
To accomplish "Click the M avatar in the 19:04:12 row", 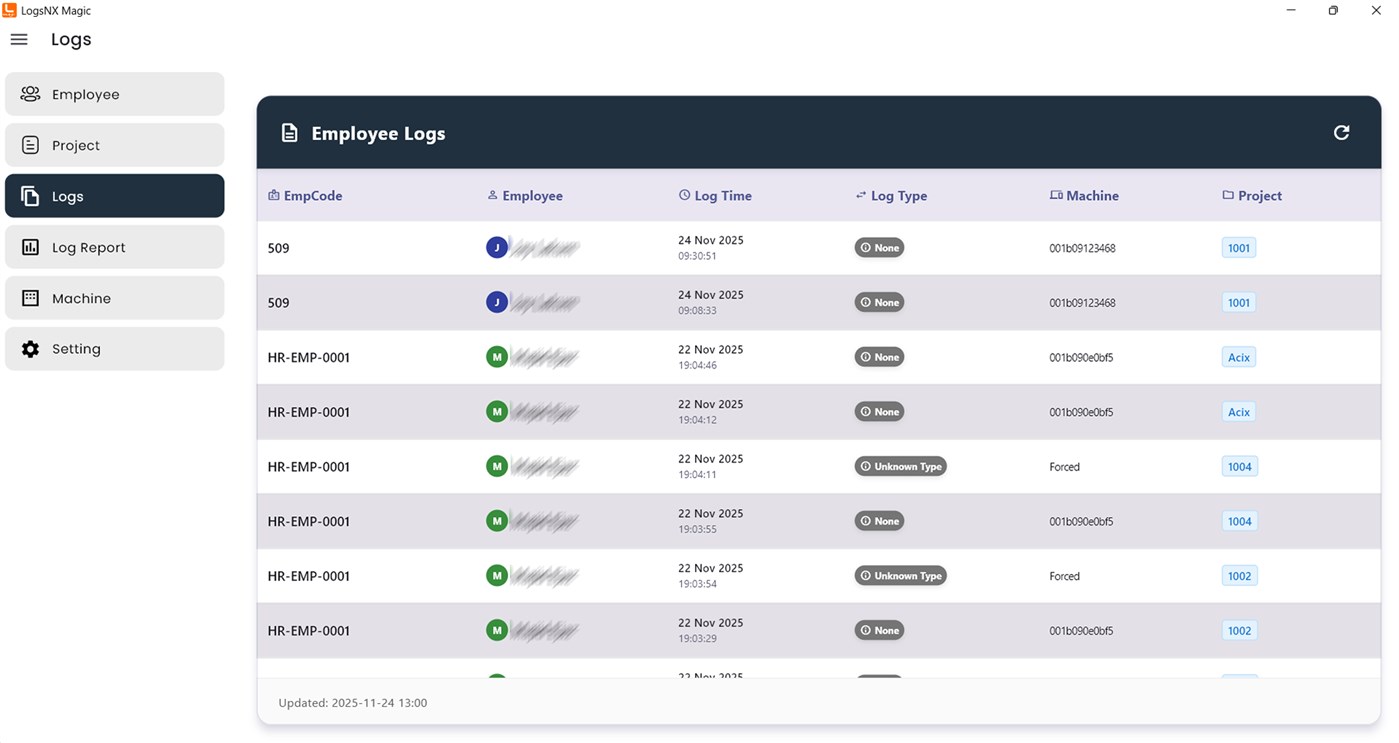I will 497,412.
